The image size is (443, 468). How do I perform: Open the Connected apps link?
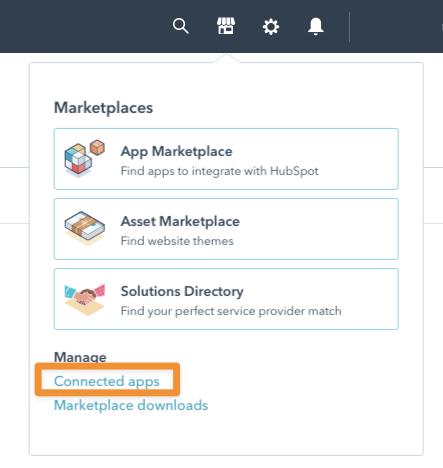click(x=107, y=381)
